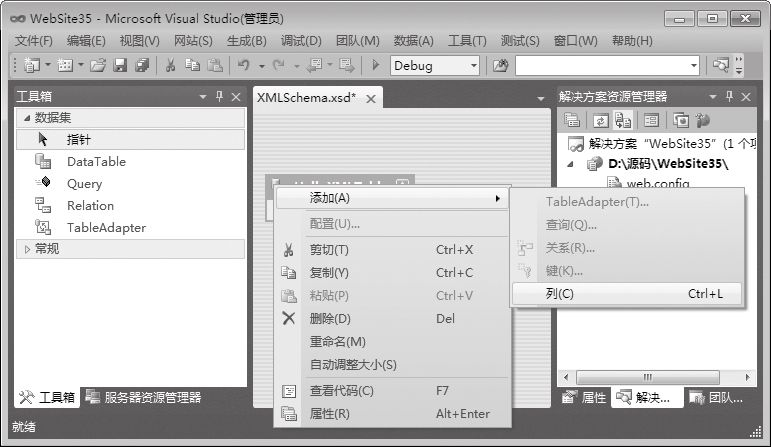The width and height of the screenshot is (771, 447).
Task: Open the Debug configuration dropdown
Action: pyautogui.click(x=474, y=65)
